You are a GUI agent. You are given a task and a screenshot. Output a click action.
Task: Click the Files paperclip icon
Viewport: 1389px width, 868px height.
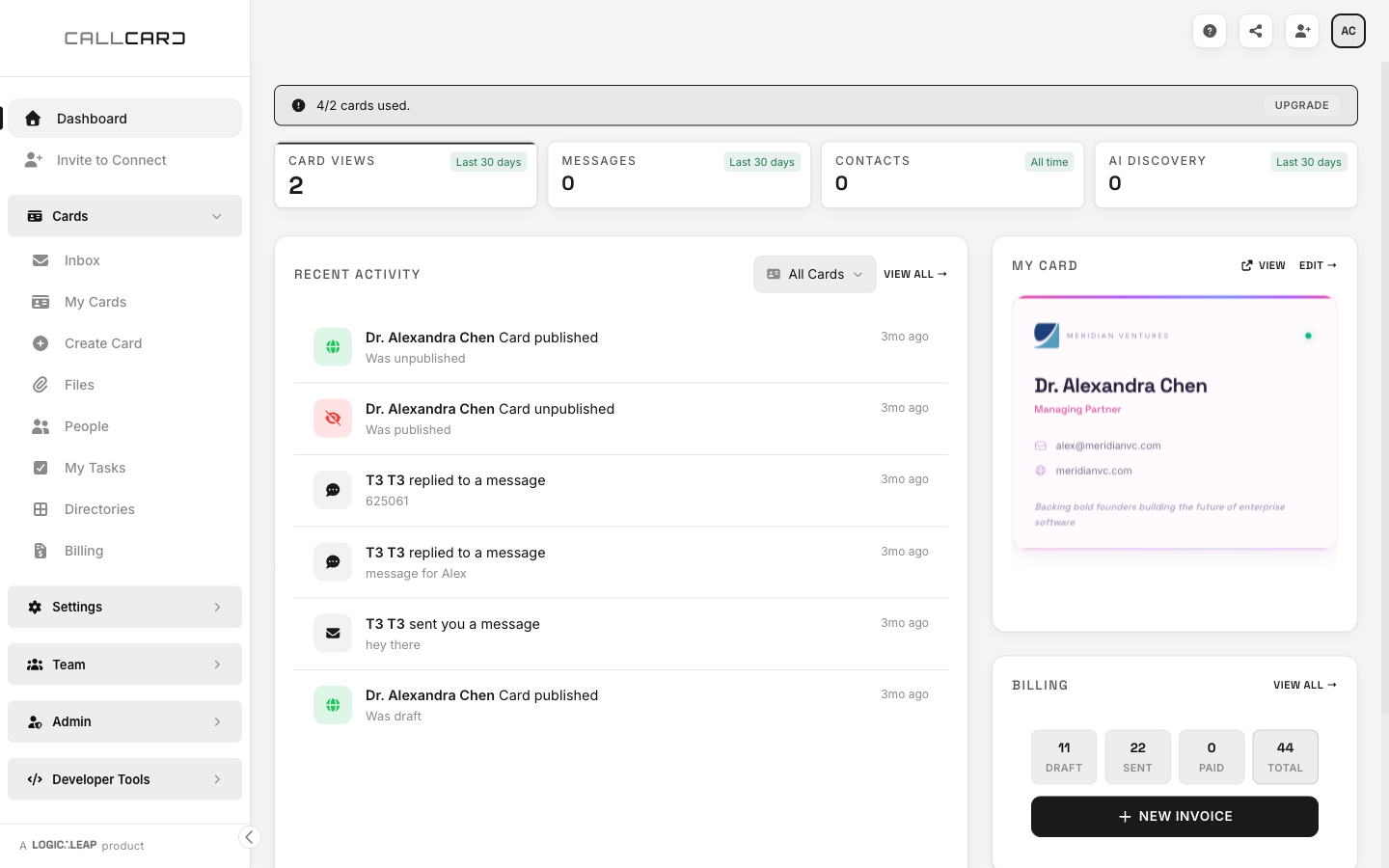(x=41, y=385)
